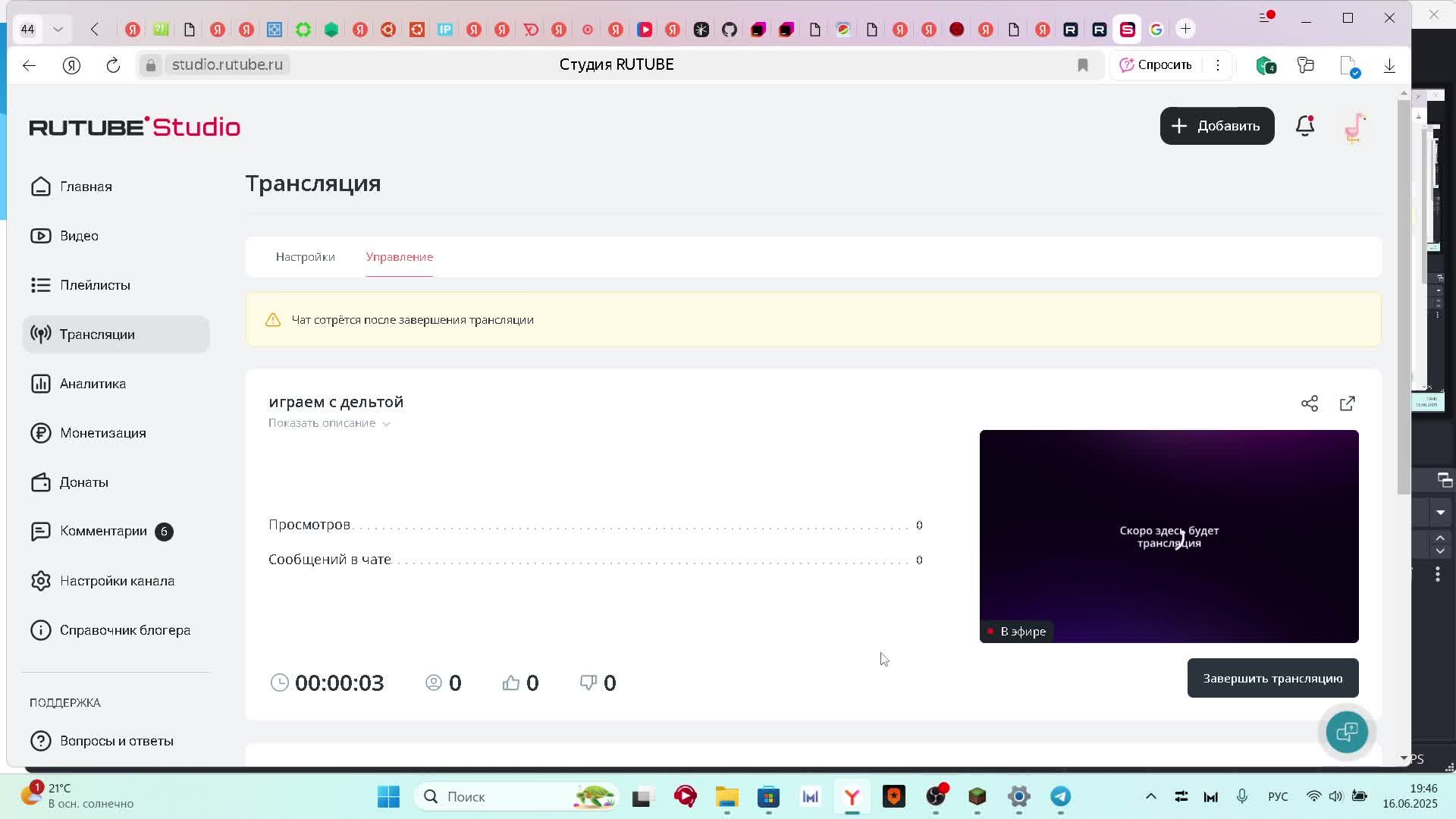Click the browser back arrow
Image resolution: width=1456 pixels, height=819 pixels.
pyautogui.click(x=29, y=65)
